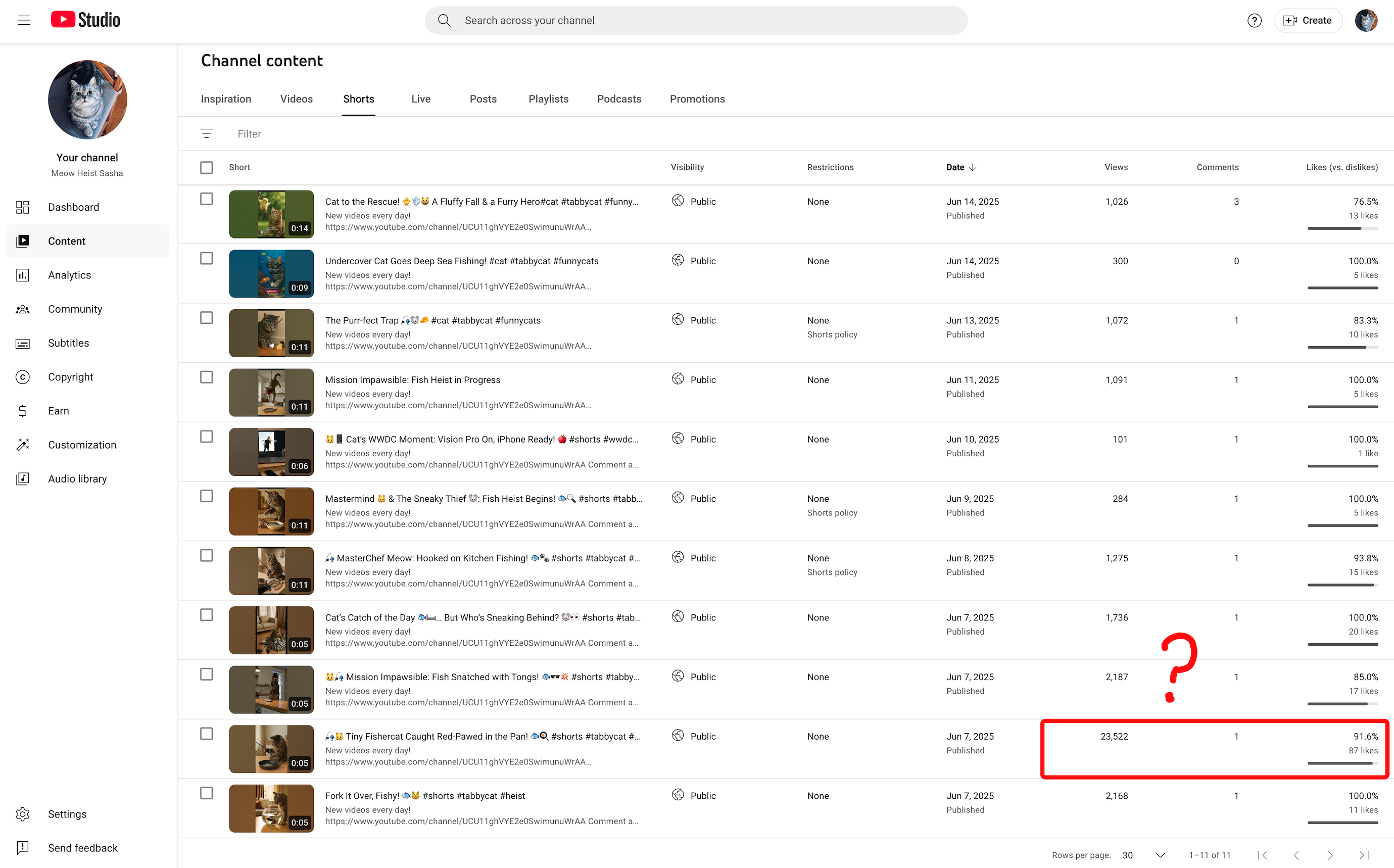
Task: Click the help question mark icon
Action: (1254, 21)
